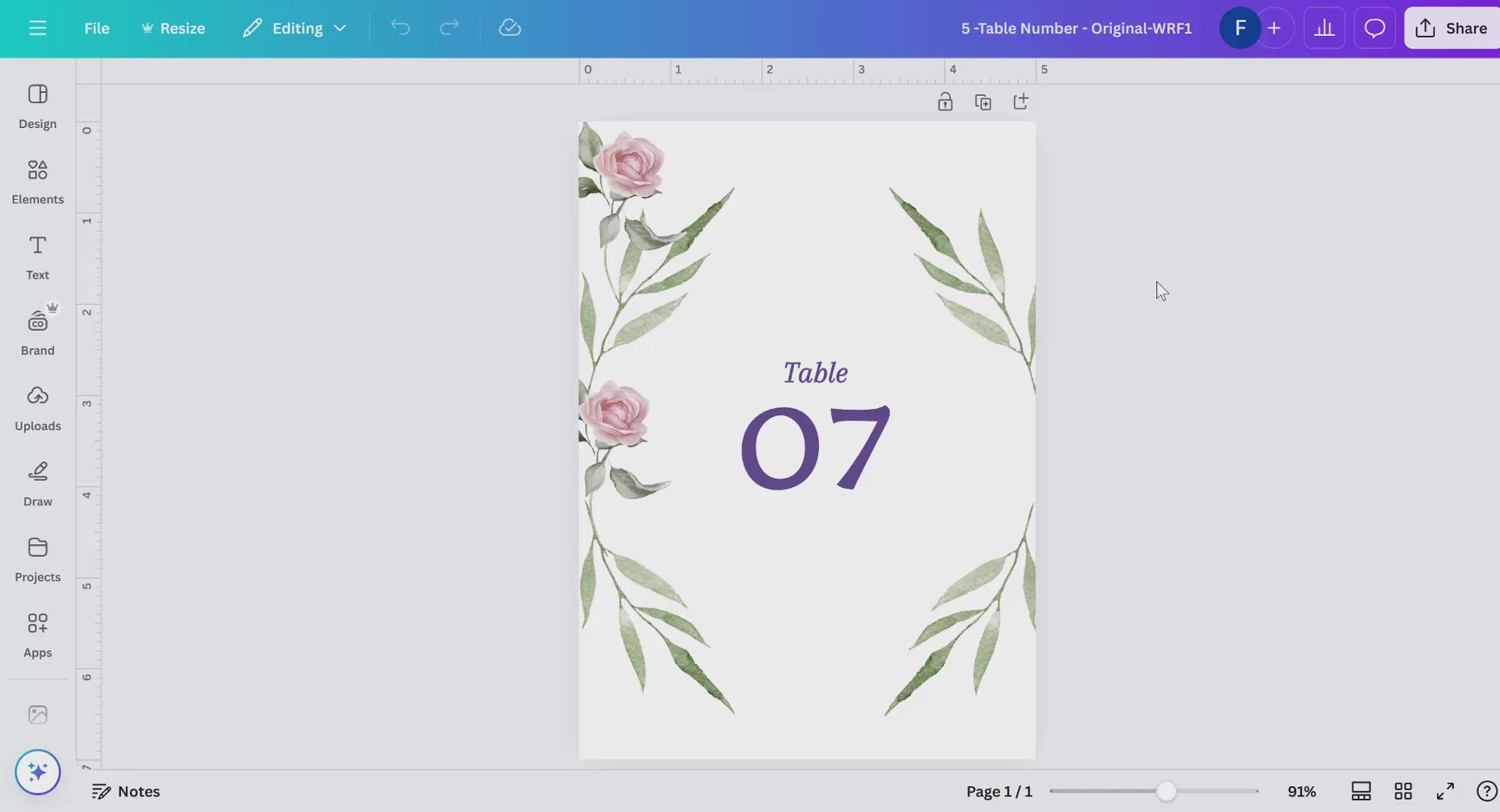The width and height of the screenshot is (1500, 812).
Task: Redo the last action
Action: 448,28
